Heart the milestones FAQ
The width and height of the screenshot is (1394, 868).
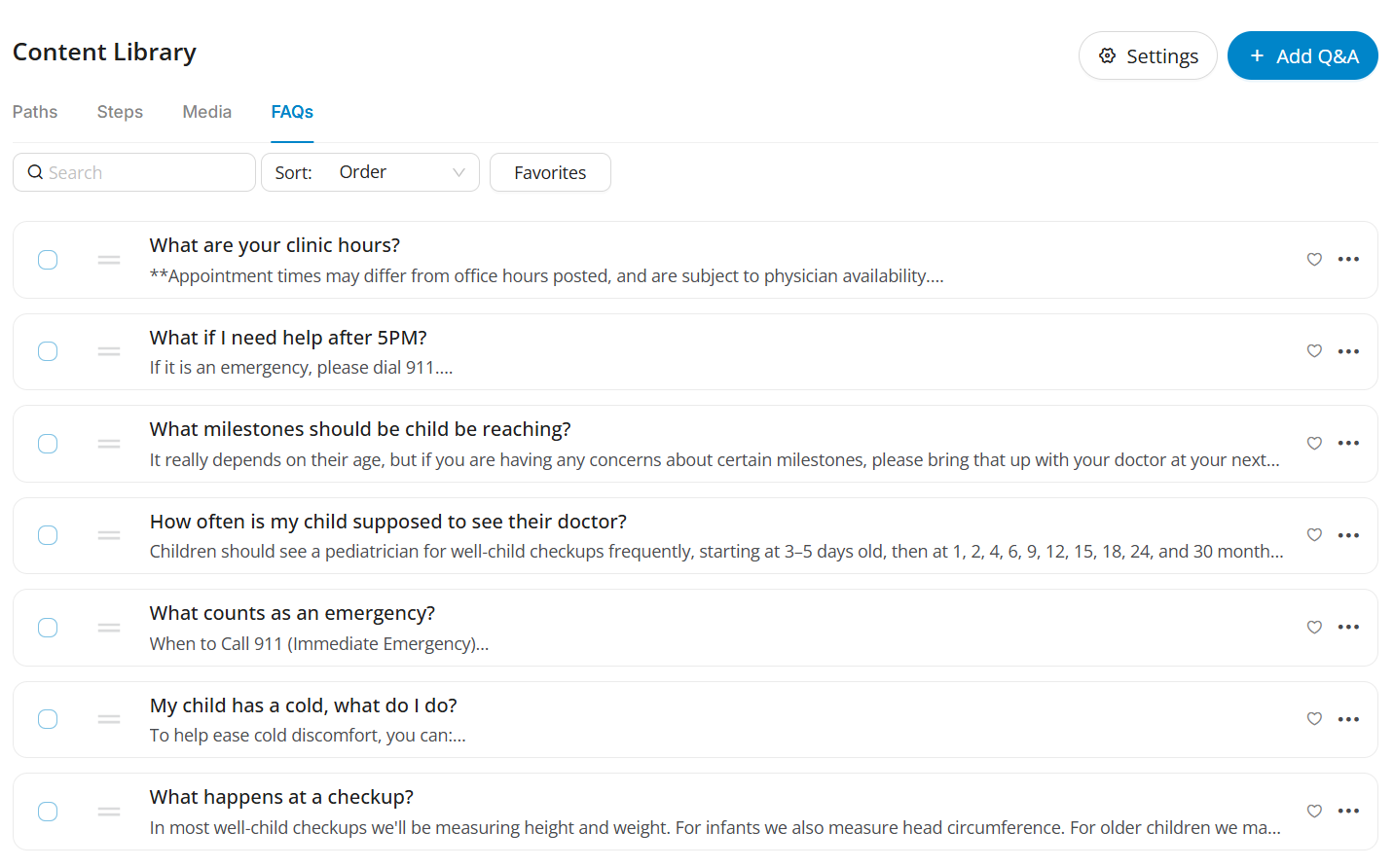point(1314,444)
